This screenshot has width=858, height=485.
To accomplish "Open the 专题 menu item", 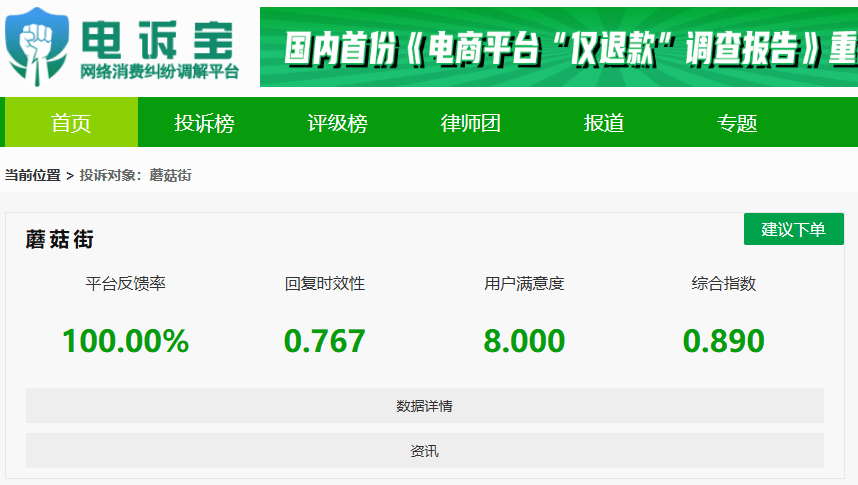I will click(x=737, y=123).
